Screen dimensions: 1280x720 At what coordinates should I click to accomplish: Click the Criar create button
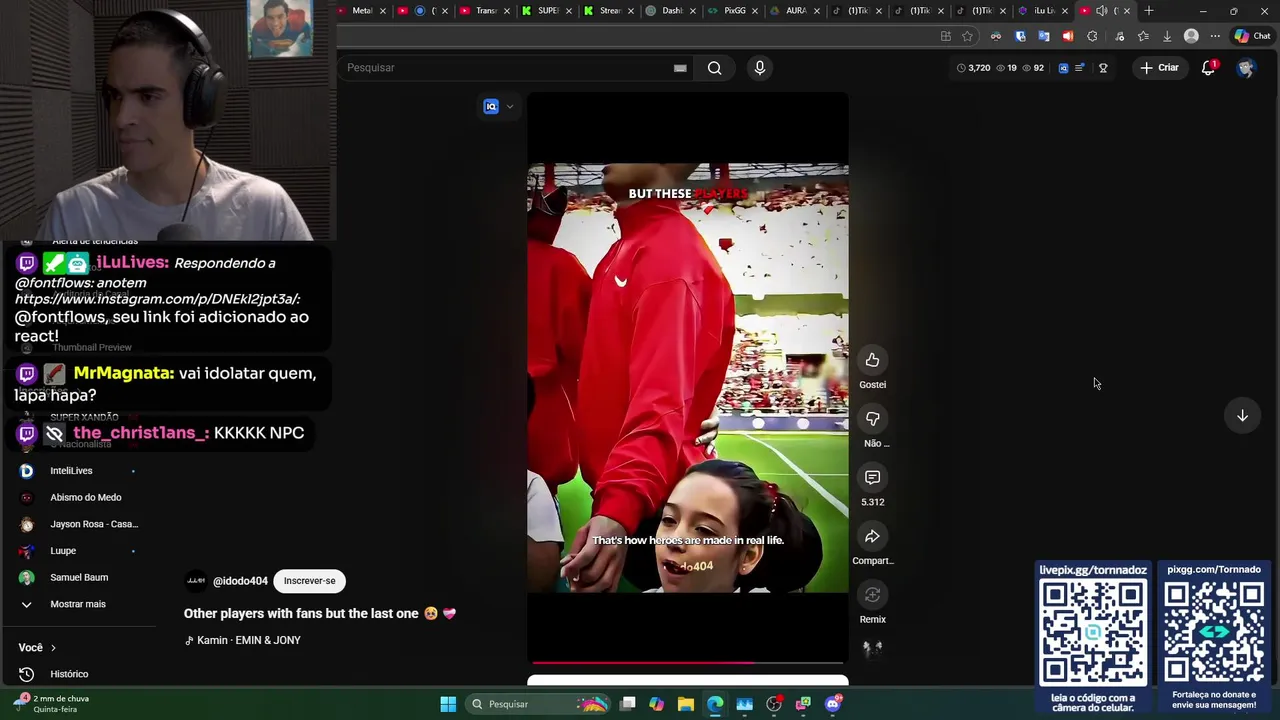(1159, 68)
